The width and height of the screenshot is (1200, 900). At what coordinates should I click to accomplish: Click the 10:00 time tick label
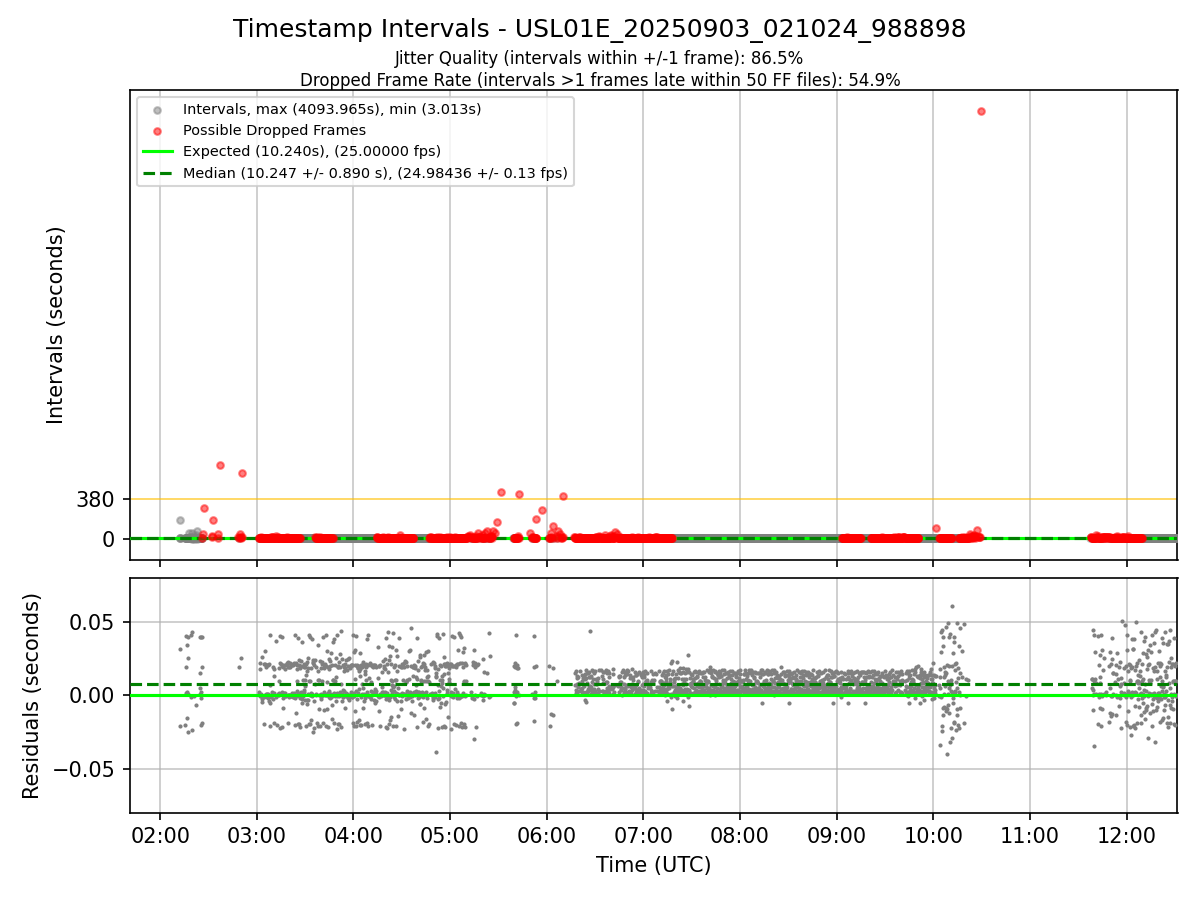[933, 834]
